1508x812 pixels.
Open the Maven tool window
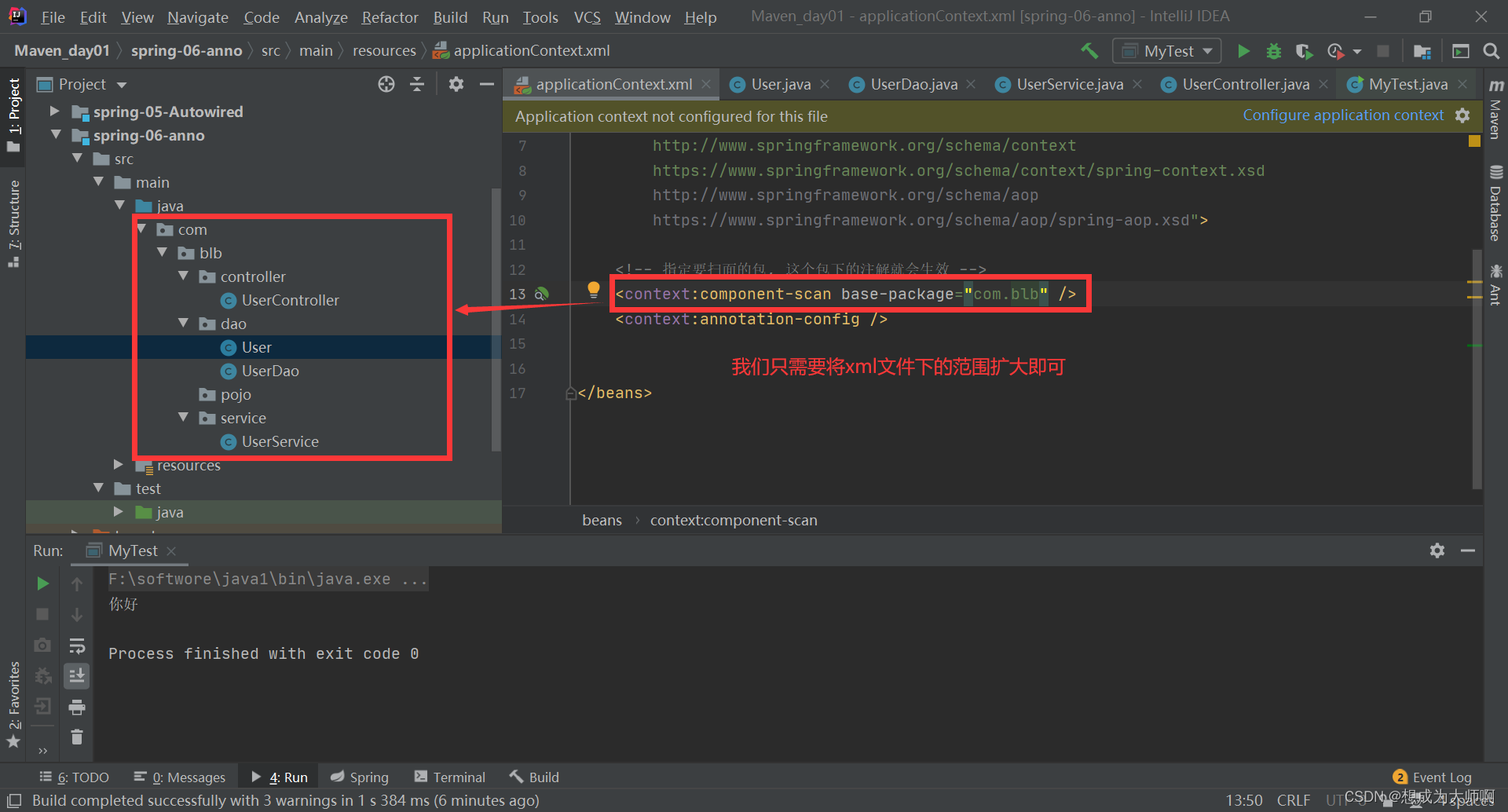point(1495,109)
